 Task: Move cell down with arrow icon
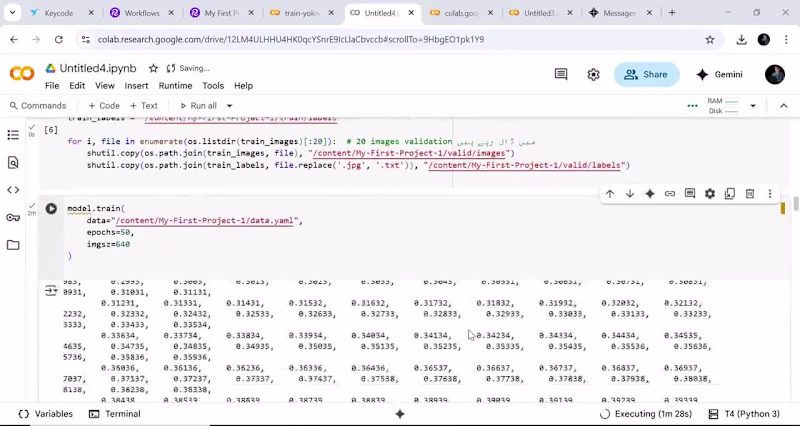(x=630, y=194)
